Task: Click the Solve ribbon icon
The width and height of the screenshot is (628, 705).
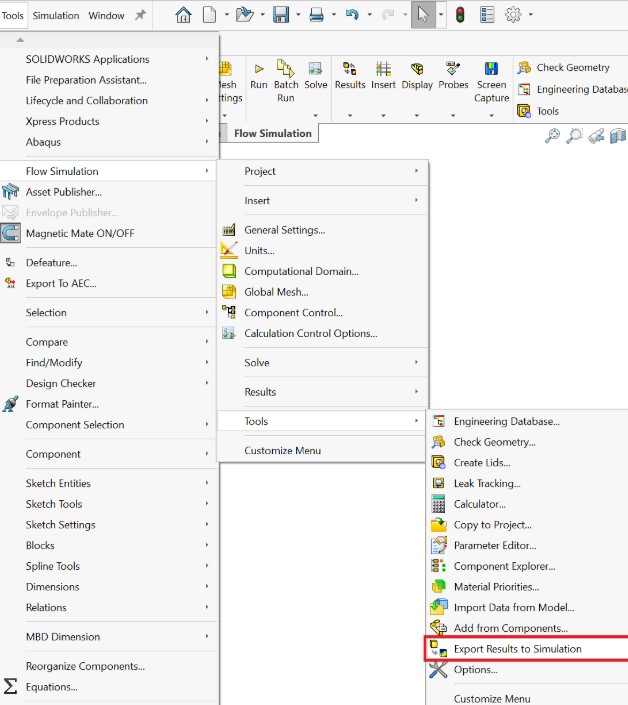Action: [315, 68]
